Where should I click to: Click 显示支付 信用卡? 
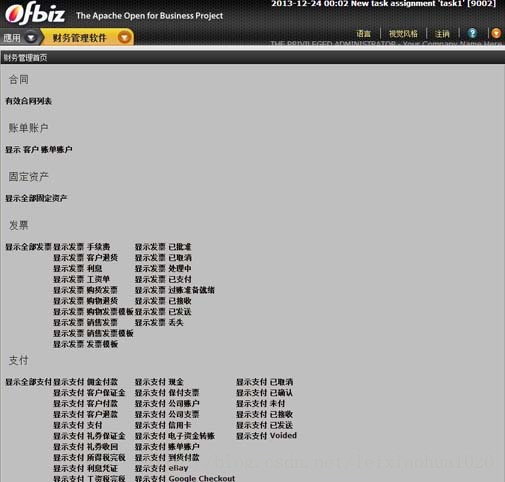[x=163, y=425]
